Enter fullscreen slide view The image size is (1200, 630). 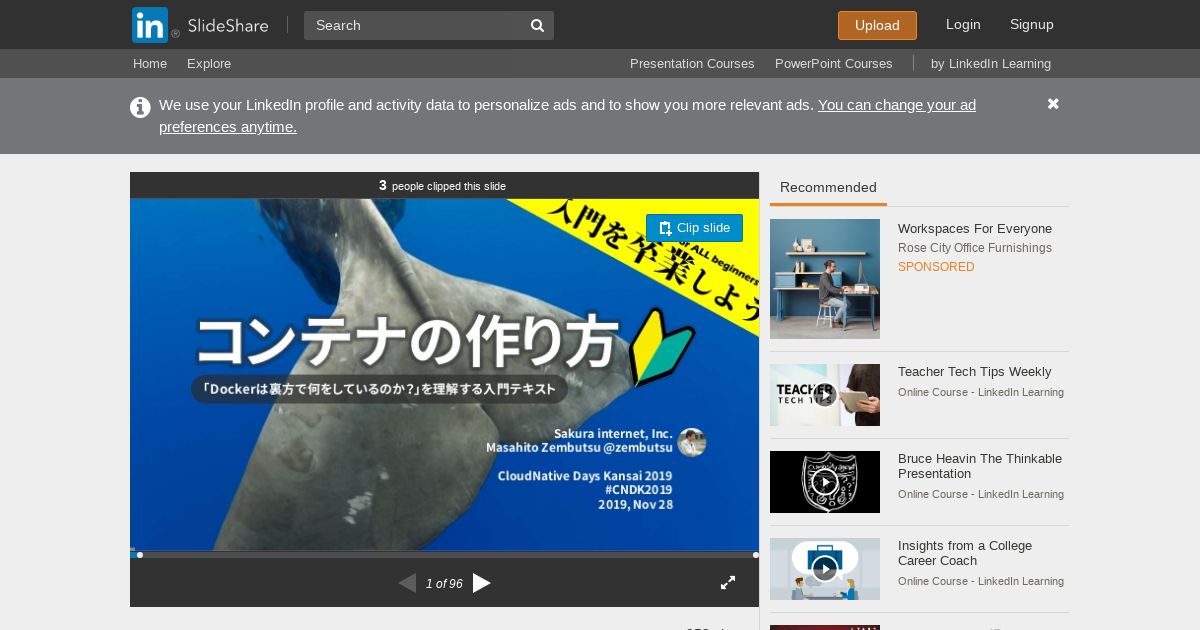pos(728,583)
